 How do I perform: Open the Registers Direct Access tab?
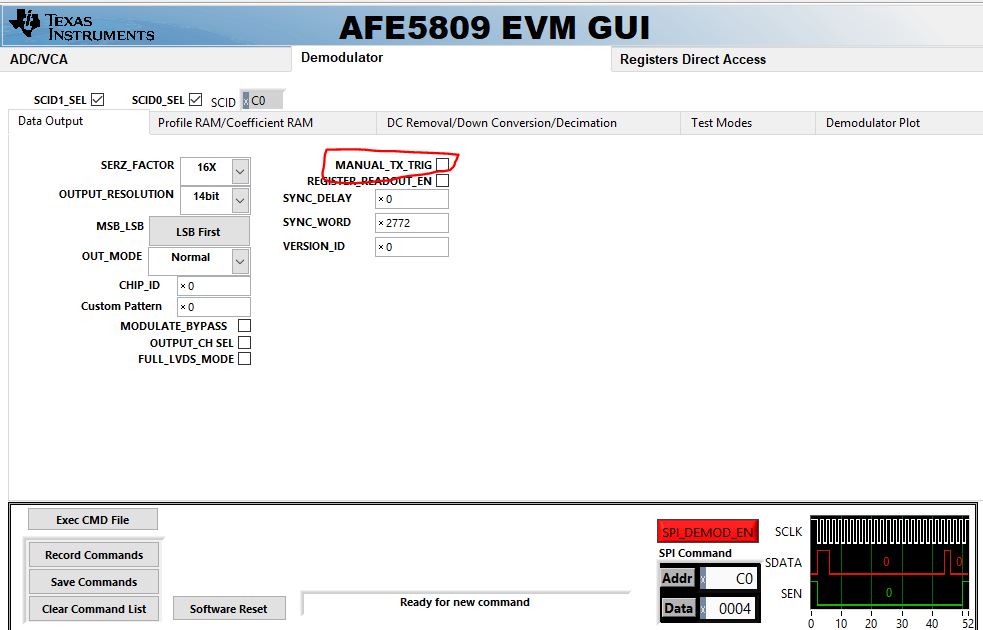[797, 60]
